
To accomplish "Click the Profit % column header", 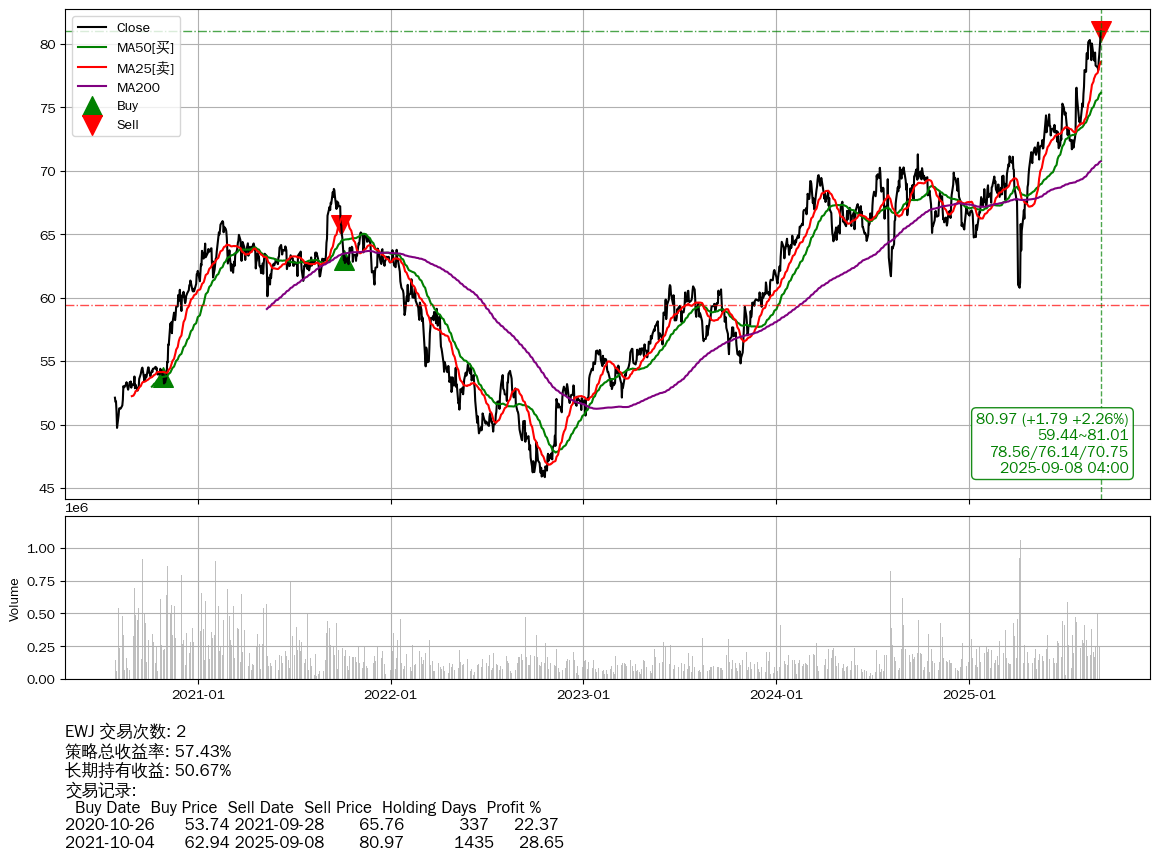I will click(513, 807).
